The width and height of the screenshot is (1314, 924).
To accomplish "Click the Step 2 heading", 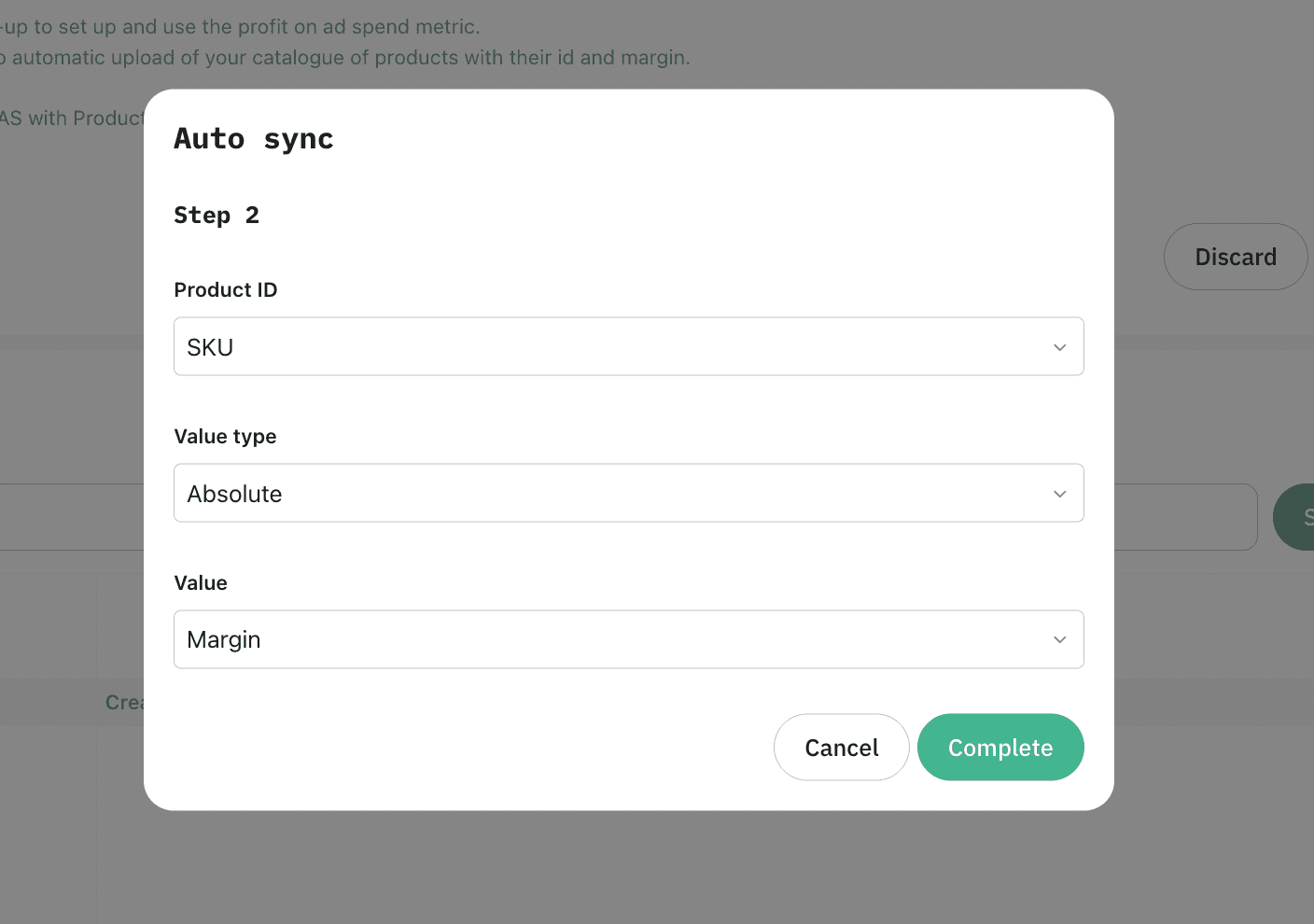I will pyautogui.click(x=217, y=215).
